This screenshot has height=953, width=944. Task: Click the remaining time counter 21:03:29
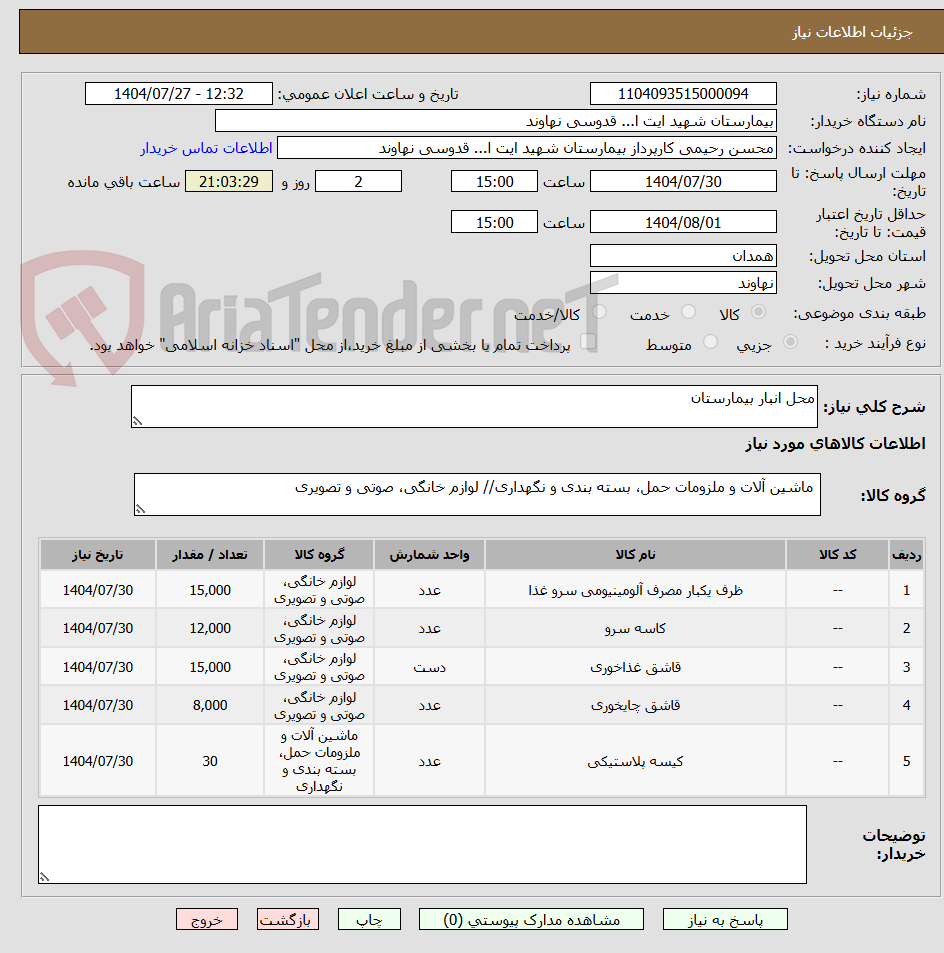click(x=228, y=181)
